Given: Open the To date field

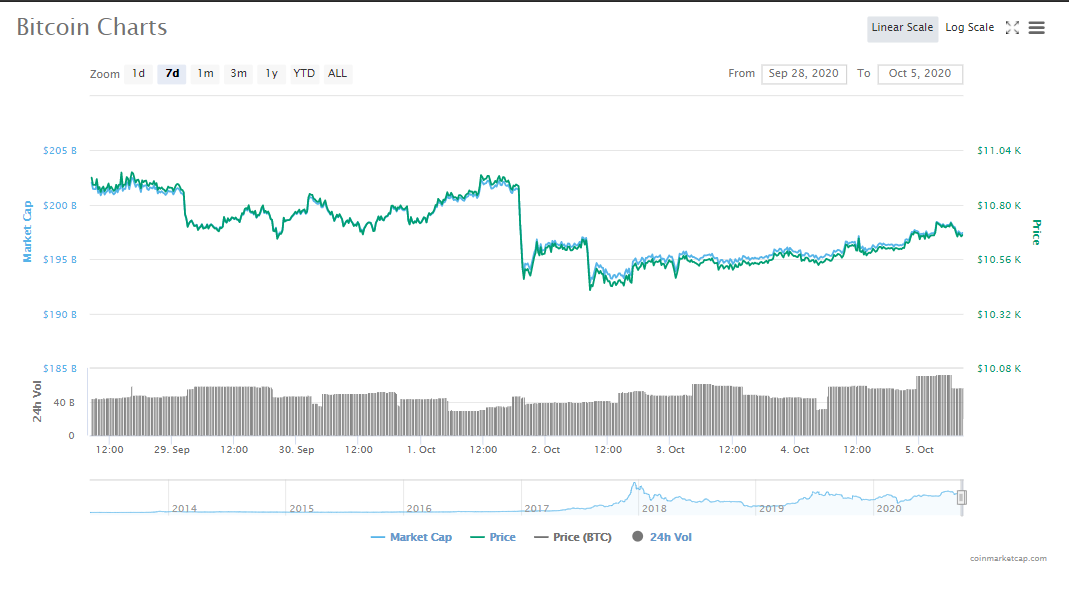Looking at the screenshot, I should 920,74.
